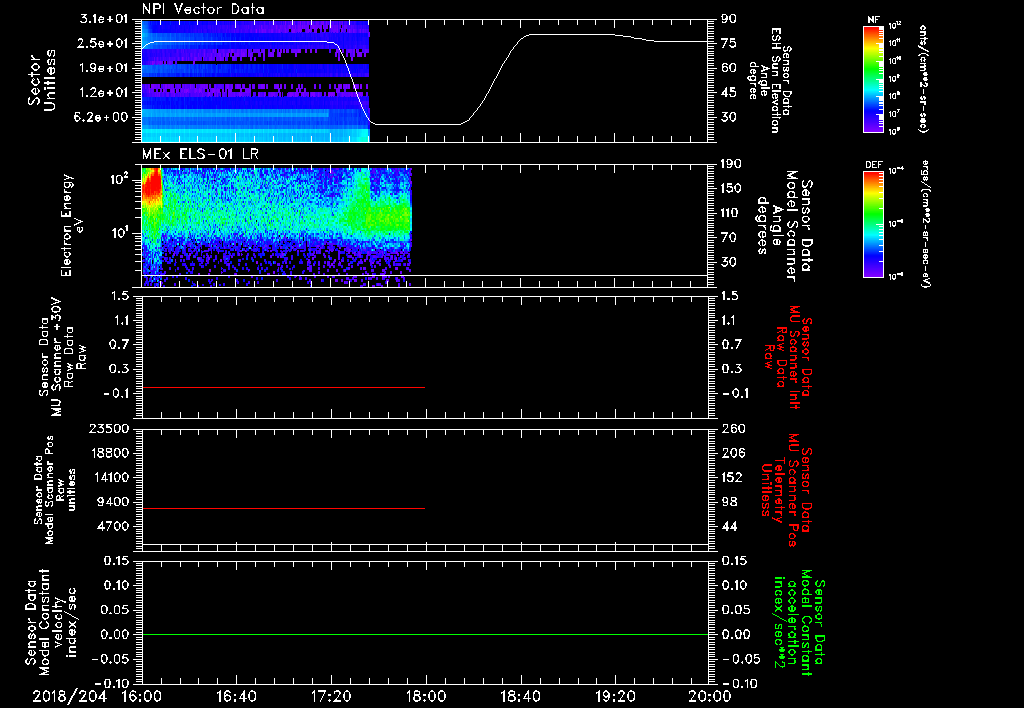This screenshot has height=708, width=1024.
Task: Click the "MEx ELS-01 LR" panel title
Action: tap(200, 155)
